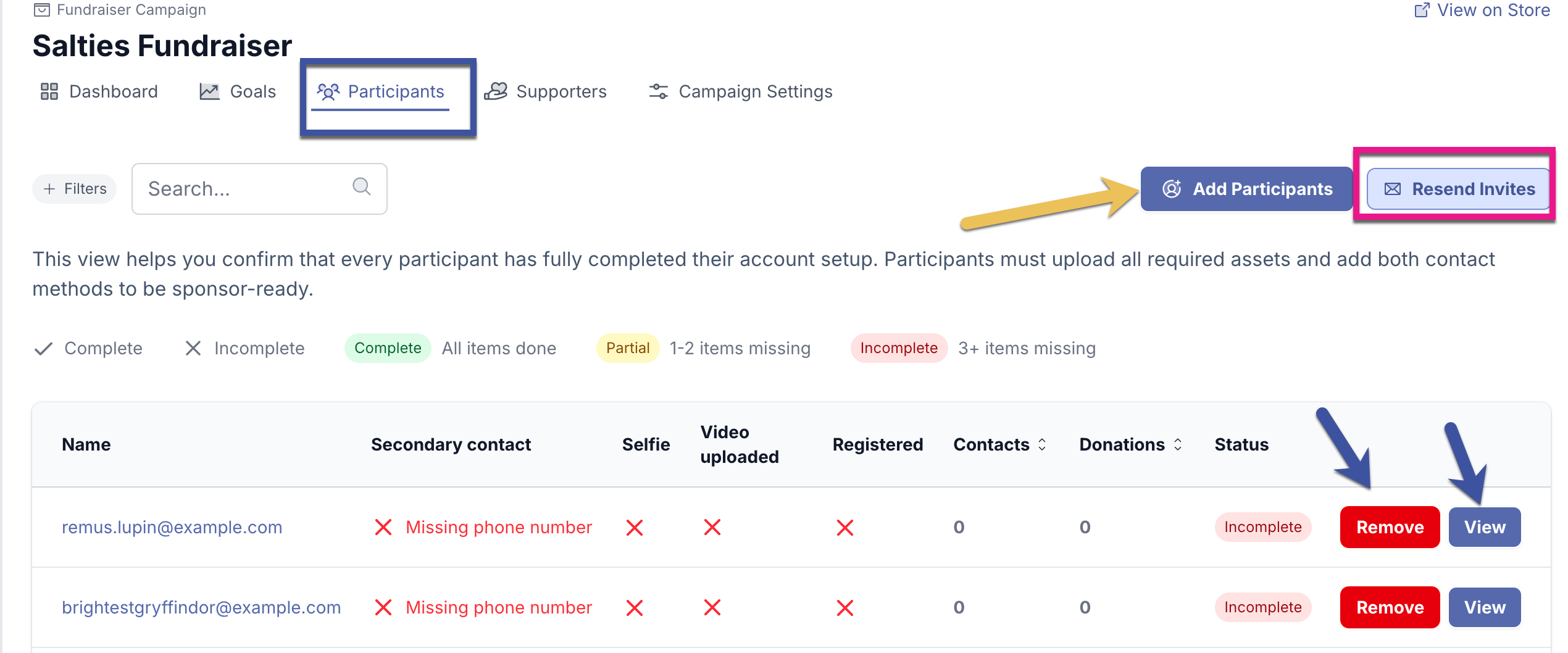Click the search magnifier icon

361,186
